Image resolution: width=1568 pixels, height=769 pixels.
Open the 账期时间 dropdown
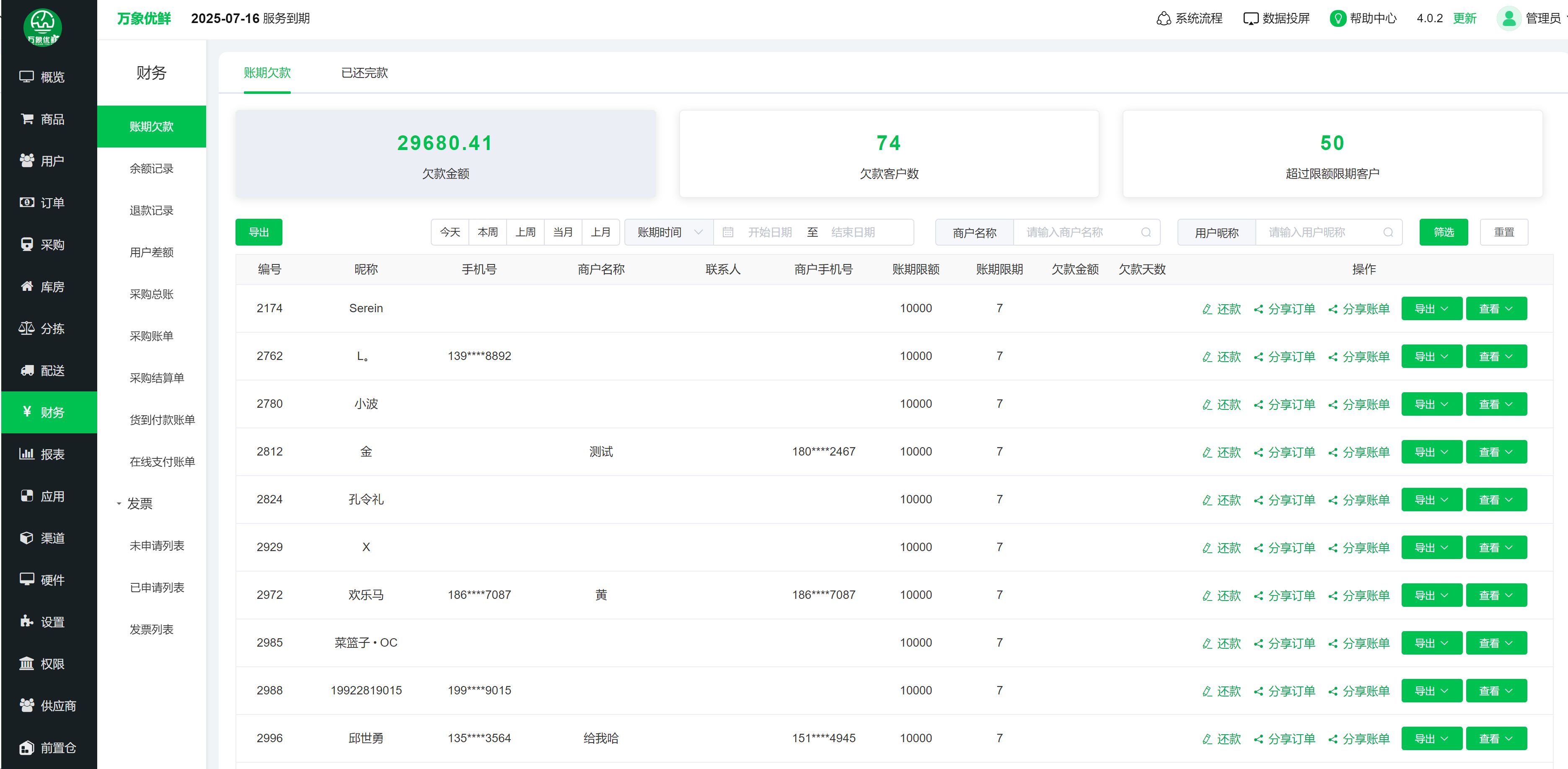coord(669,232)
